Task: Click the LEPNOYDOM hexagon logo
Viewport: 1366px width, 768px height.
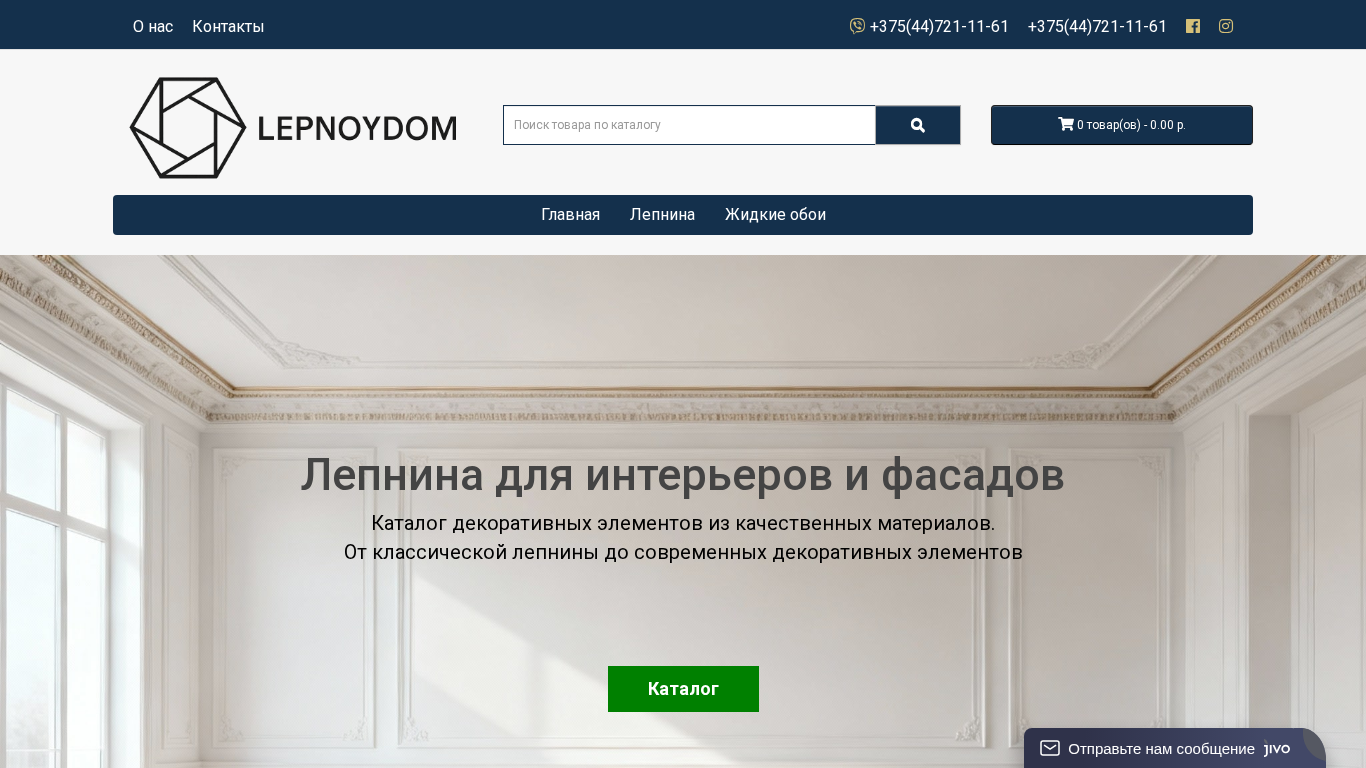Action: (x=188, y=128)
